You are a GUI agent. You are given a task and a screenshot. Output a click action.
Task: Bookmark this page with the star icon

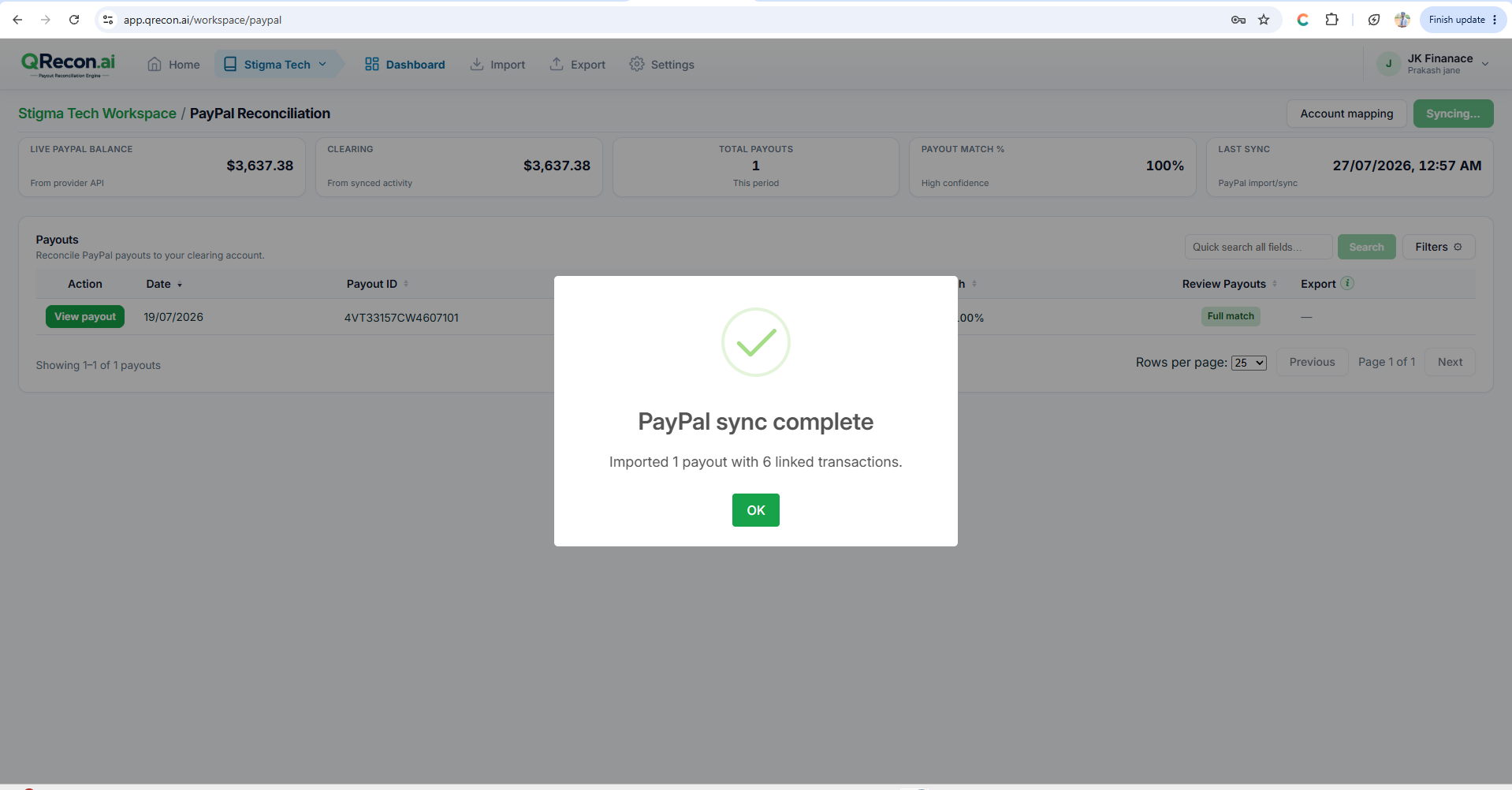coord(1264,20)
